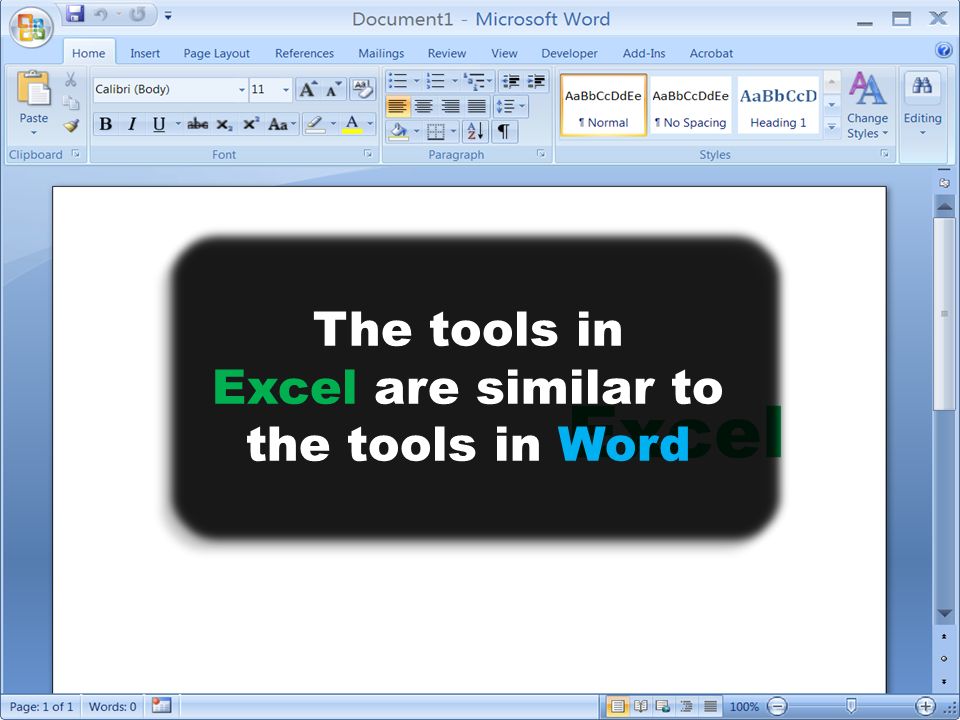Open the Developer tab
Screen dimensions: 960x720
tap(569, 53)
